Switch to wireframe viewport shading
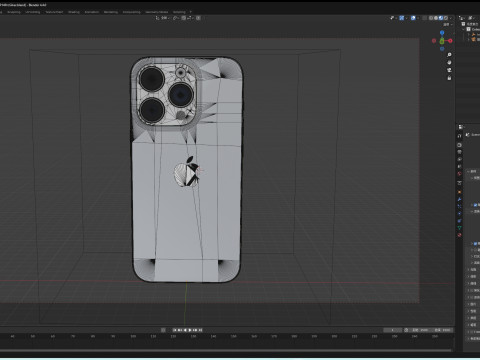Image resolution: width=480 pixels, height=360 pixels. click(431, 18)
